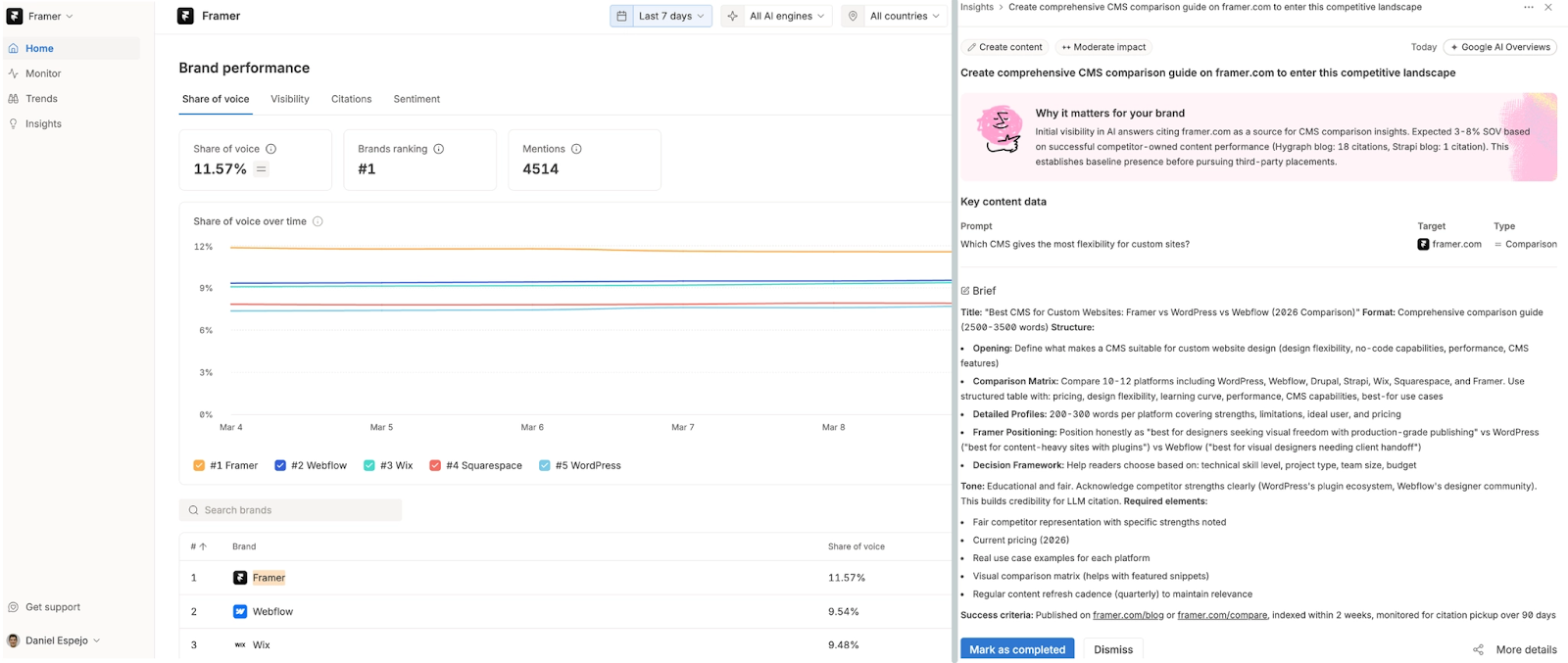
Task: Click the Create content tag
Action: click(1004, 47)
